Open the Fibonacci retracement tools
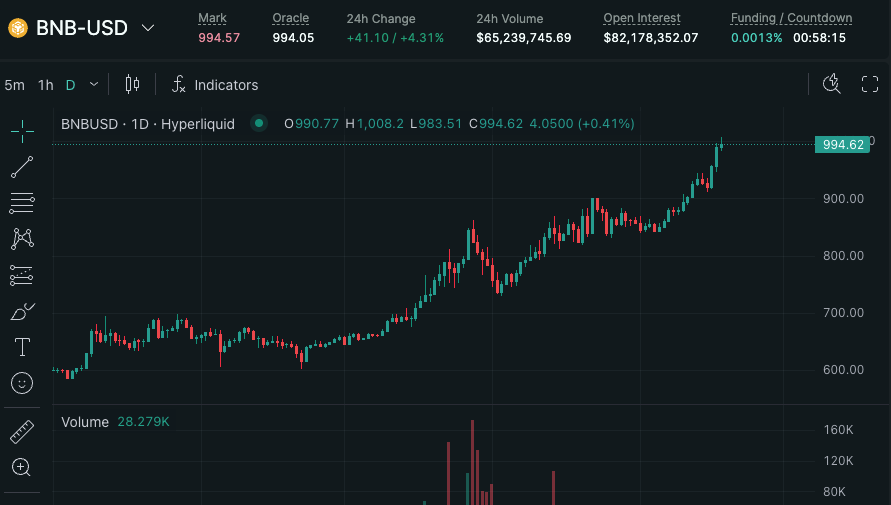The width and height of the screenshot is (891, 505). [22, 203]
